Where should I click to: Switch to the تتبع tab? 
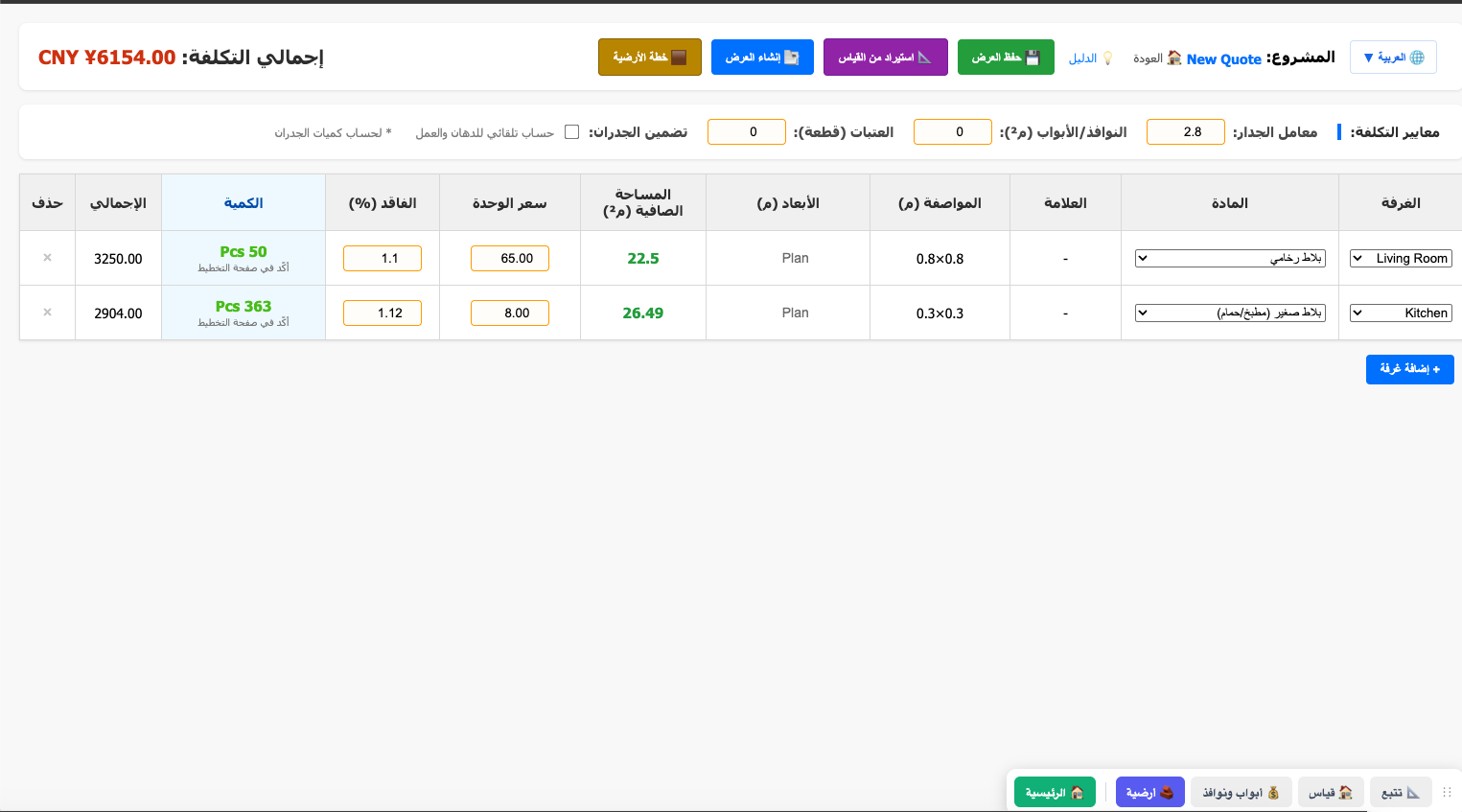click(x=1401, y=792)
